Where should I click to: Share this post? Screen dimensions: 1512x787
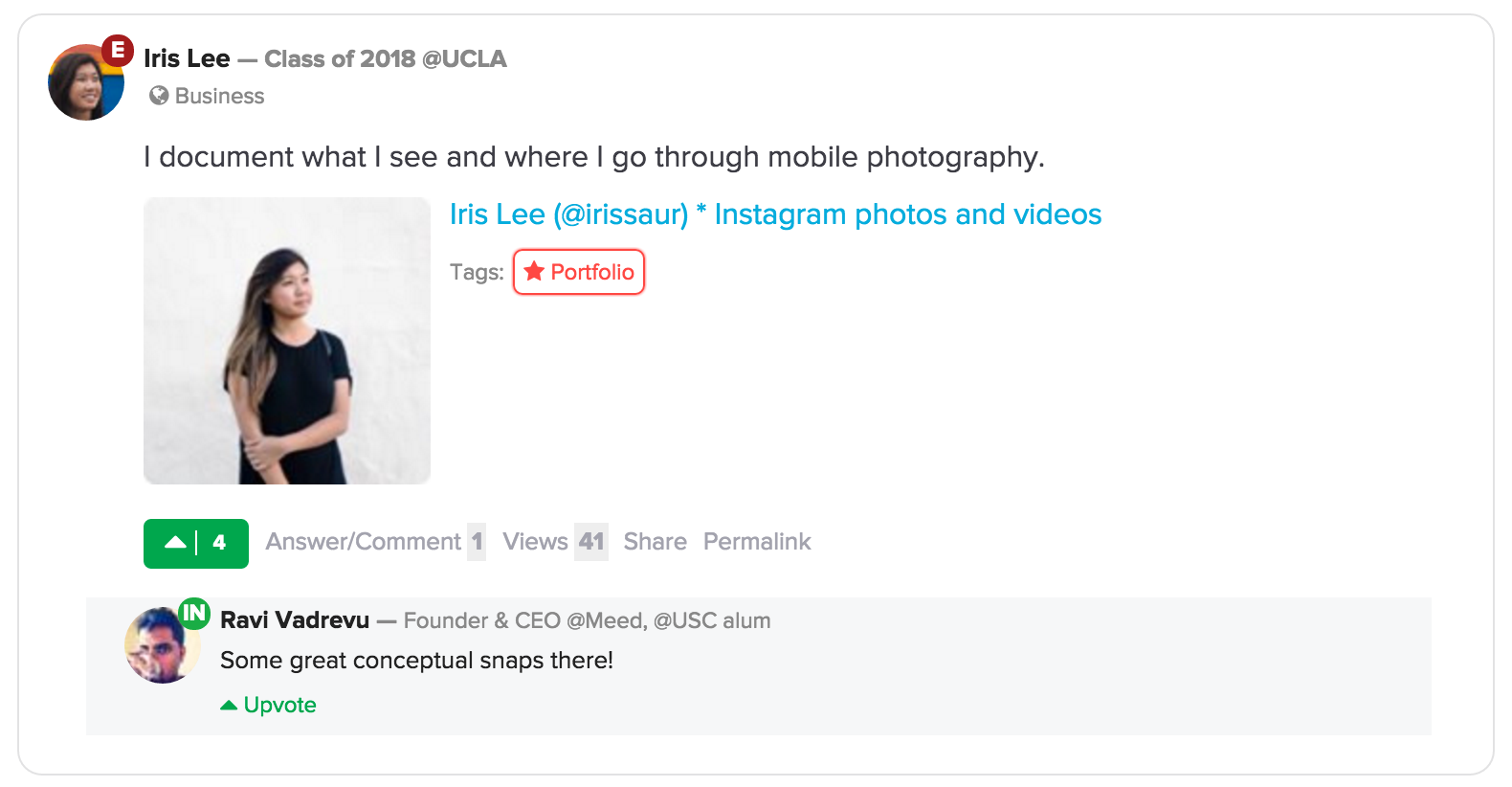click(655, 542)
